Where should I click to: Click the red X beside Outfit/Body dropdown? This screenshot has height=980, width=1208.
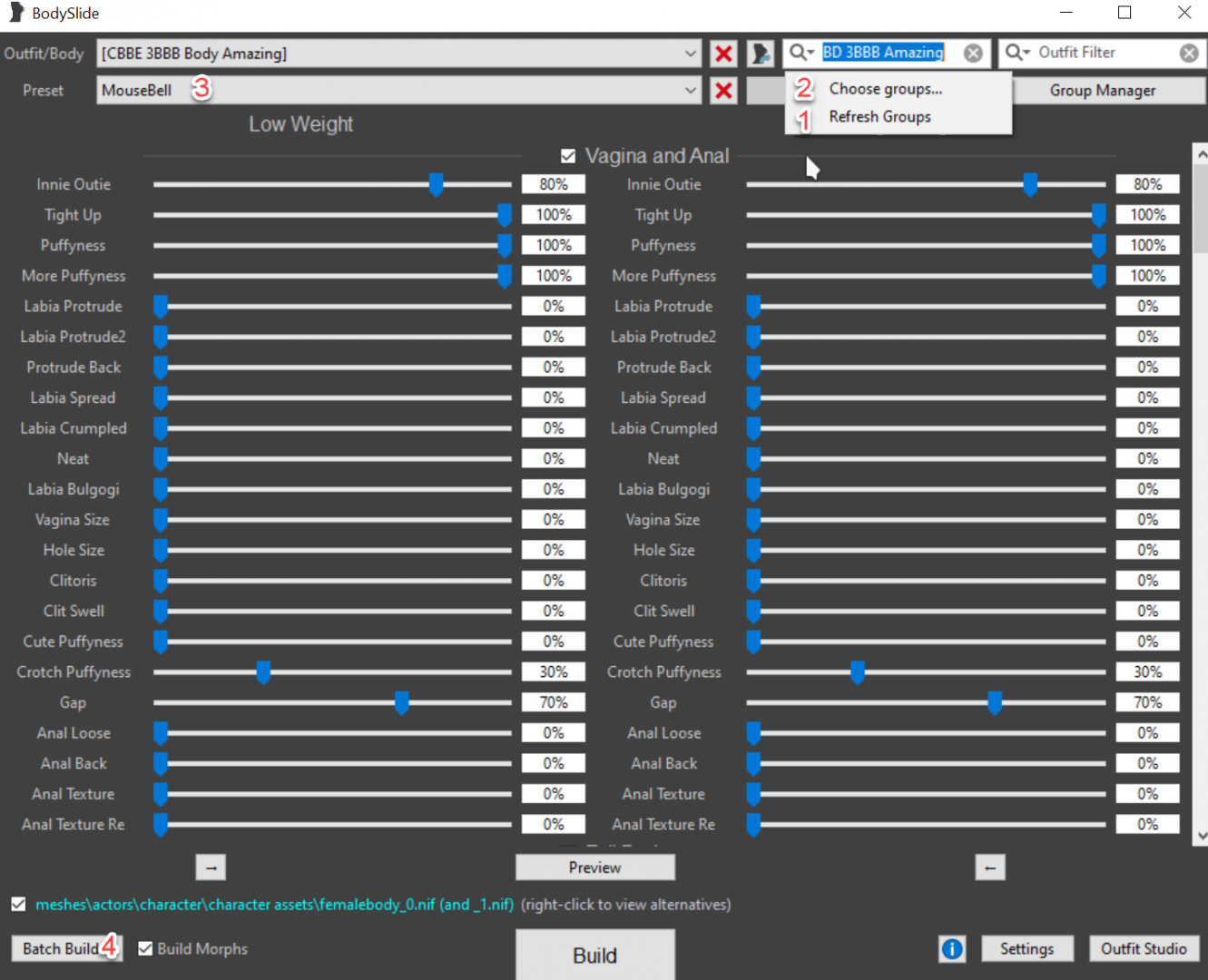pos(723,54)
